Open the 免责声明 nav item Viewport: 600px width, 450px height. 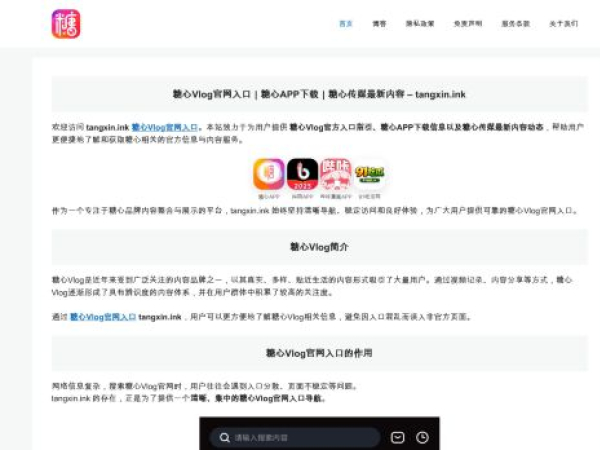click(x=468, y=24)
